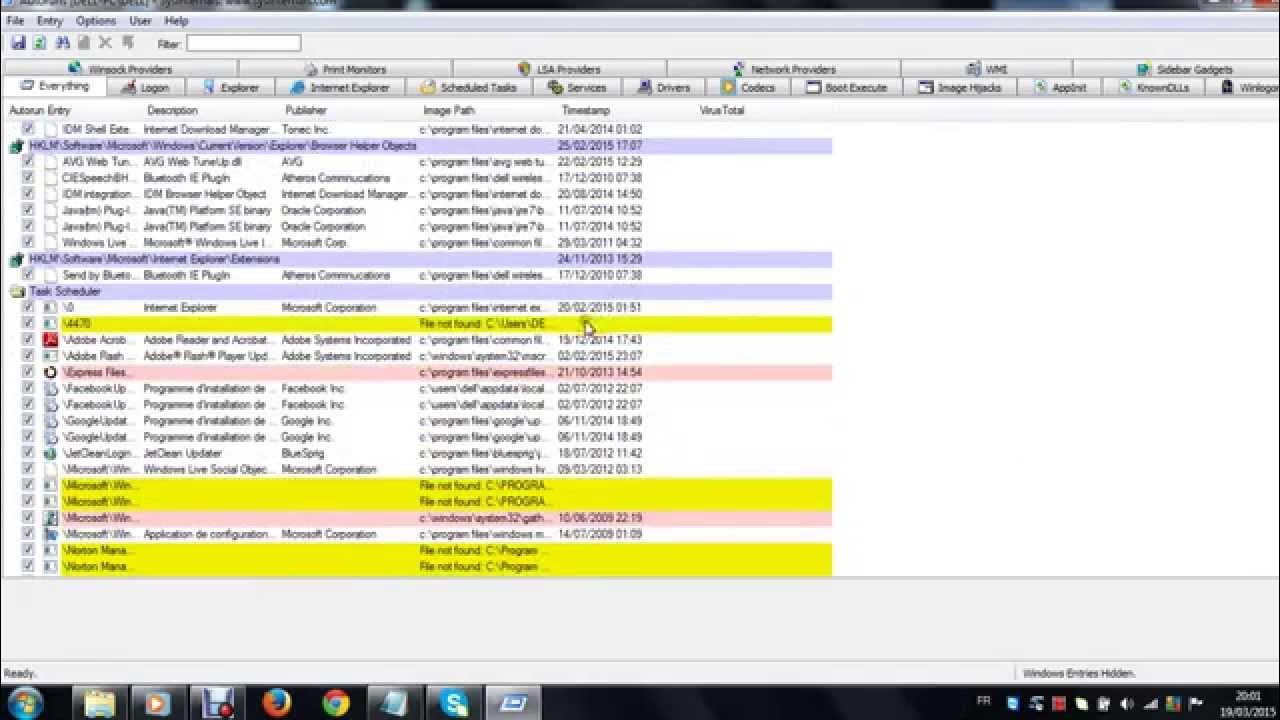This screenshot has height=720, width=1280.
Task: Uncheck the Express Files task checkbox
Action: pyautogui.click(x=28, y=372)
